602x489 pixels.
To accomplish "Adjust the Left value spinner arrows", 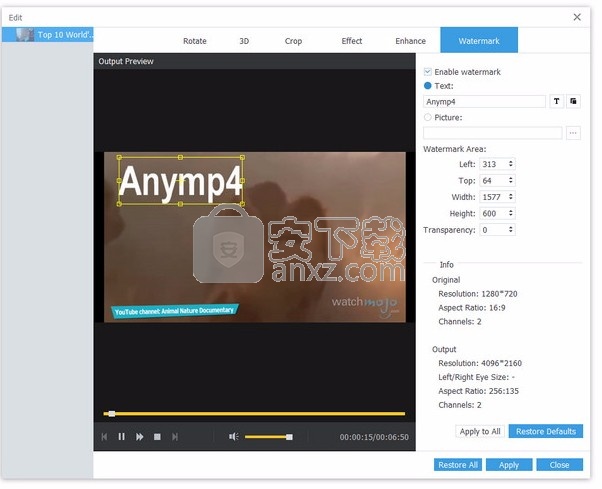I will coord(511,164).
